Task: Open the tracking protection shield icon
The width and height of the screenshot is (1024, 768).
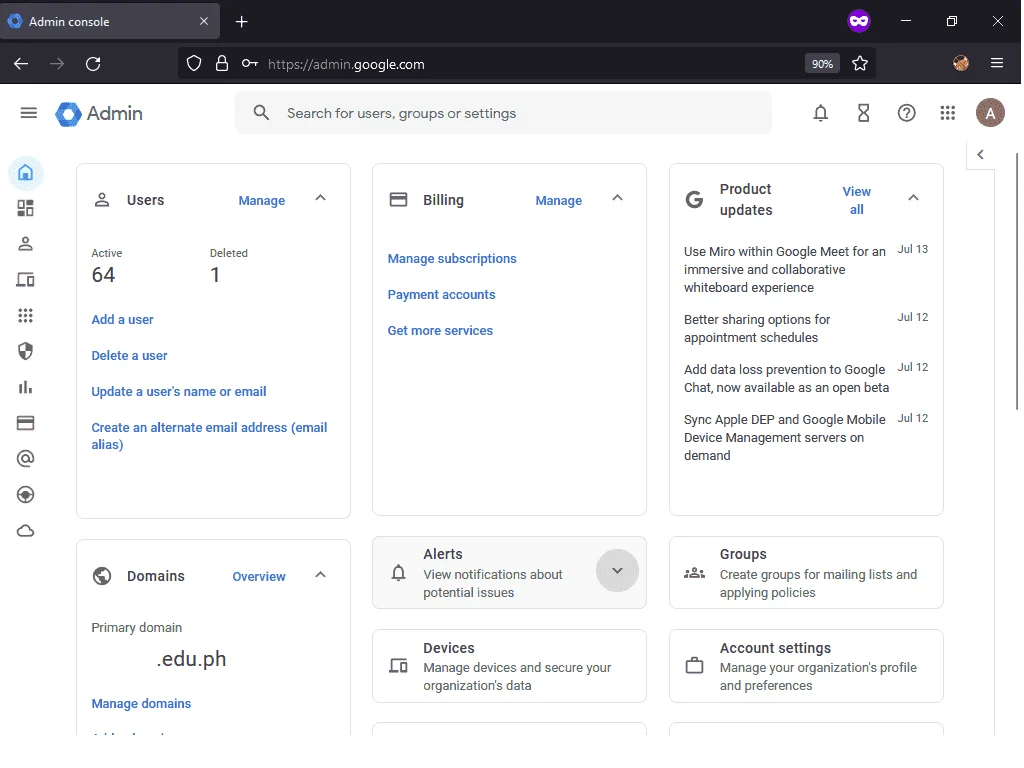Action: [x=194, y=64]
